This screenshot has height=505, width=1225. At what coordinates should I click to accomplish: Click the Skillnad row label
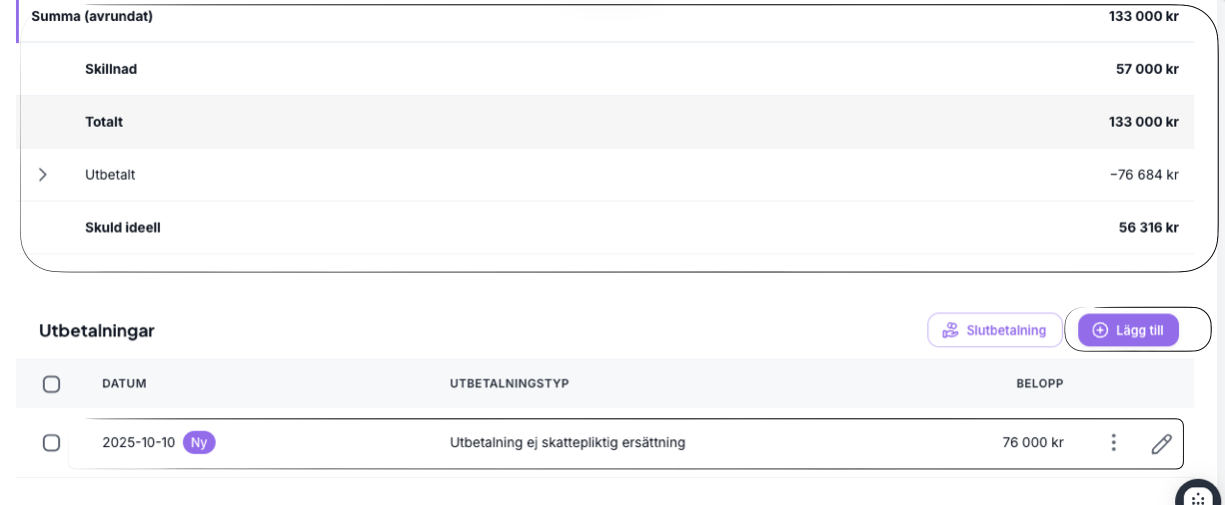pos(111,70)
